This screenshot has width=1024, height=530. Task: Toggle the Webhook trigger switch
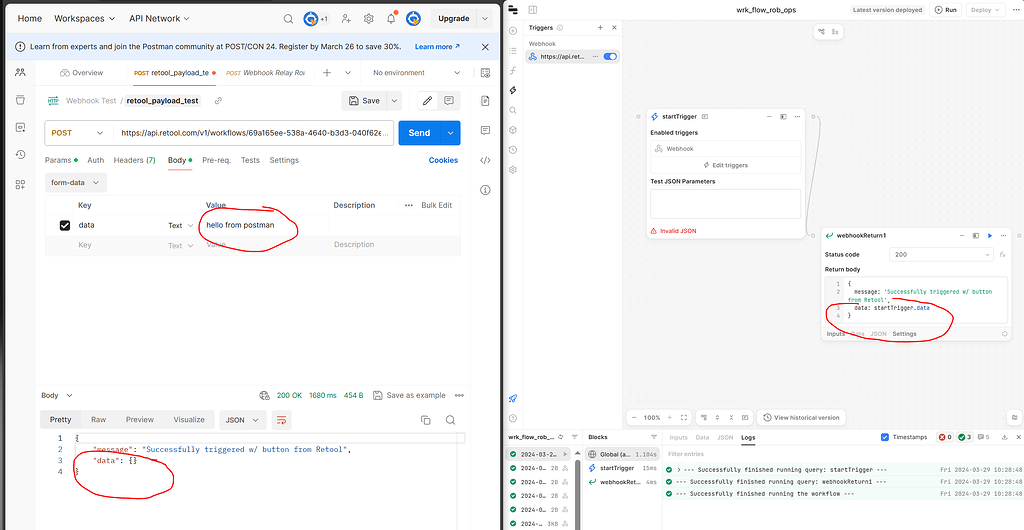click(x=609, y=57)
